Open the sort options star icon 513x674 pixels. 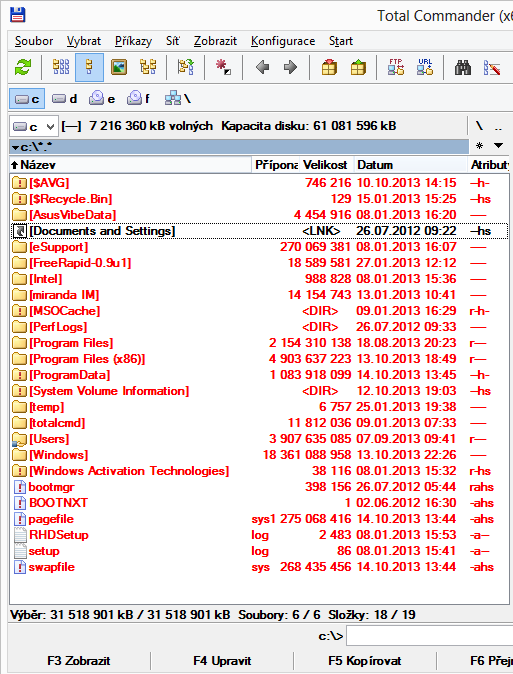click(223, 67)
